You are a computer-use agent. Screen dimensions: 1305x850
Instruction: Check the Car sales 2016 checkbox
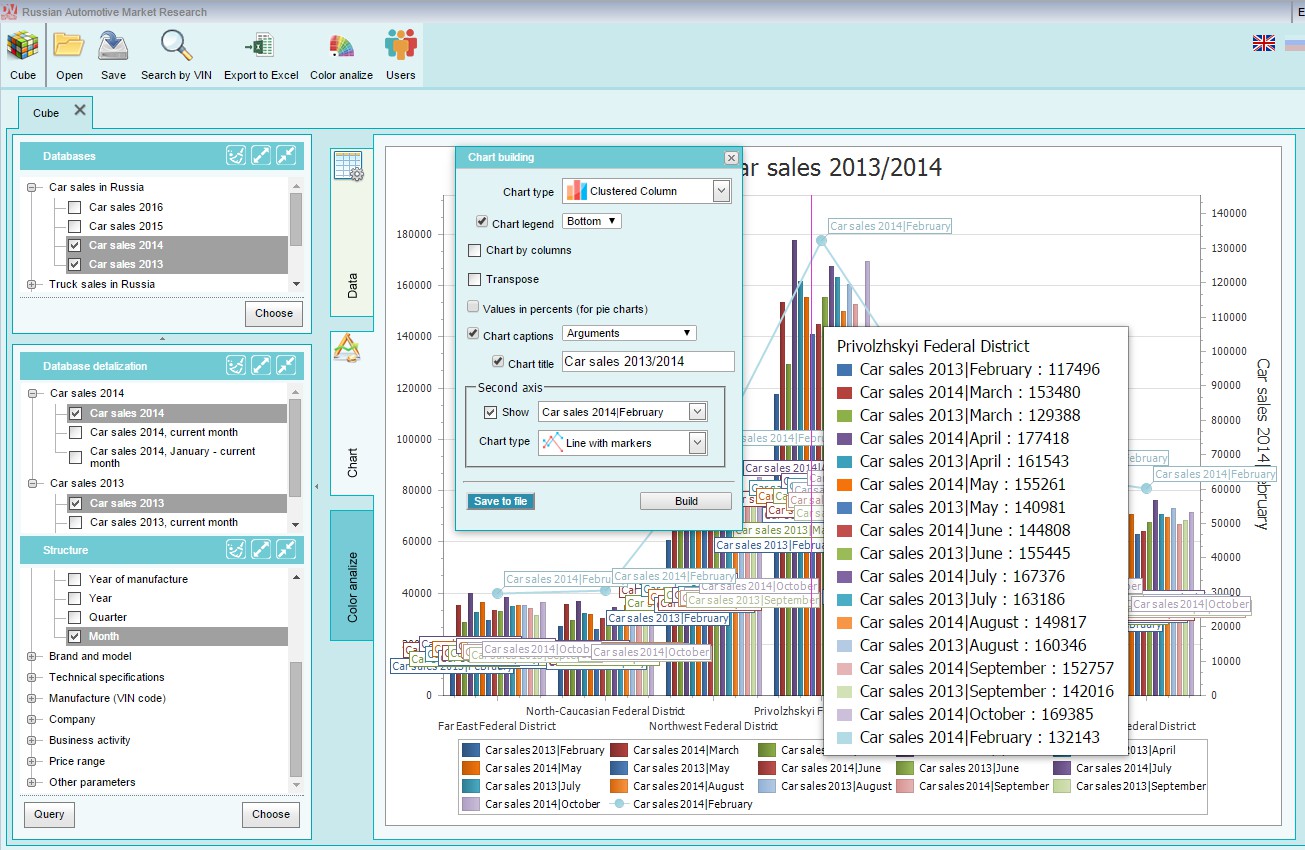pyautogui.click(x=74, y=208)
